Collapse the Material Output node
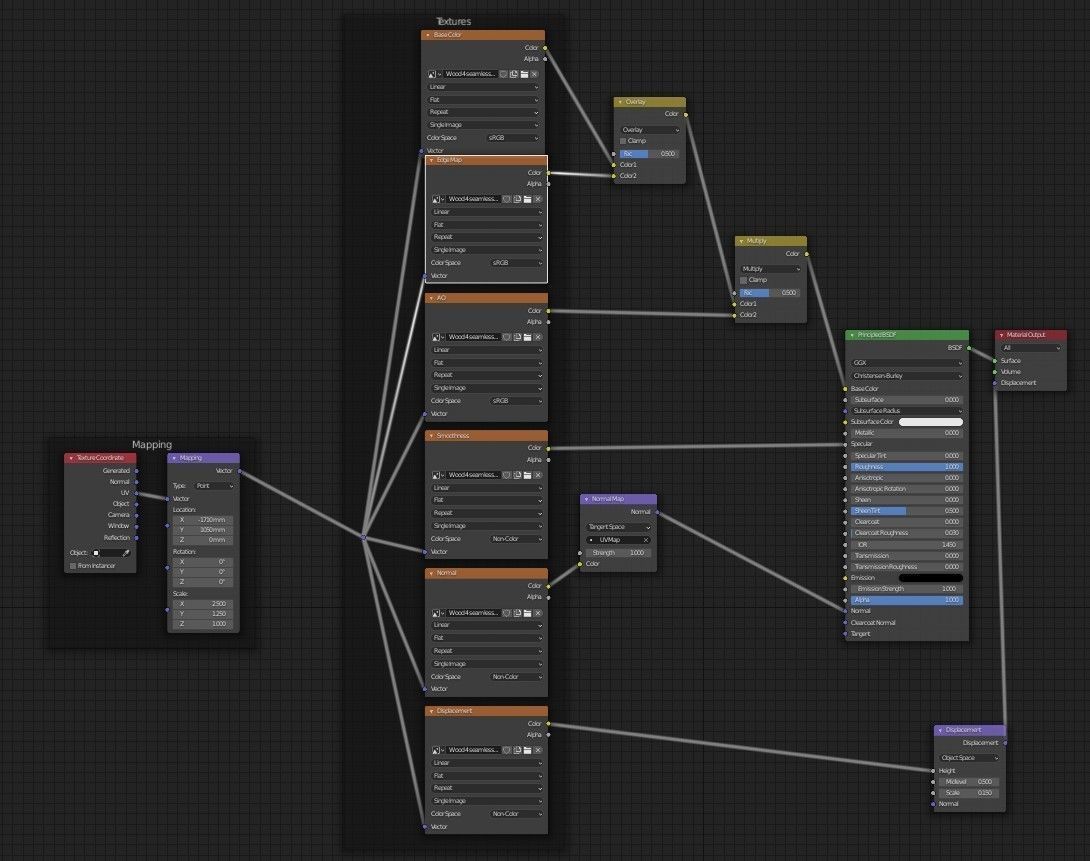 [x=1002, y=336]
